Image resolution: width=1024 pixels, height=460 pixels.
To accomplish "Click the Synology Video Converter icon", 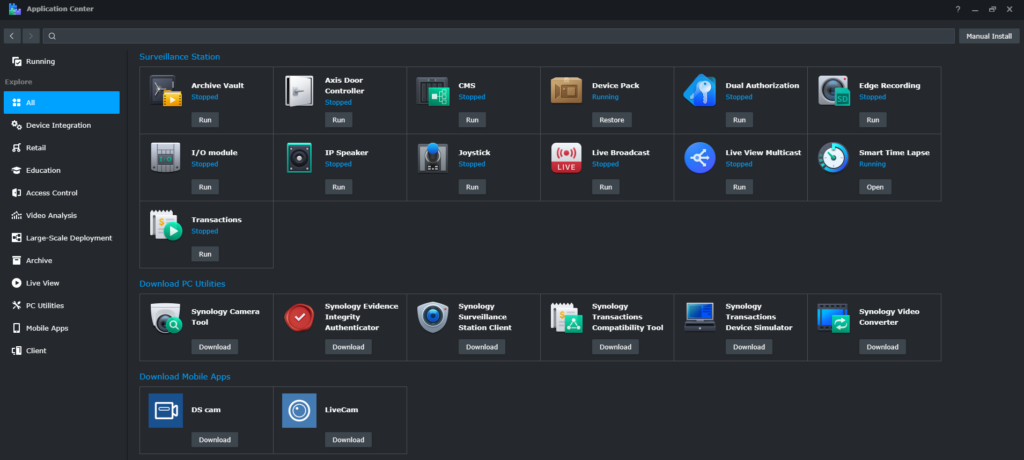I will 833,318.
